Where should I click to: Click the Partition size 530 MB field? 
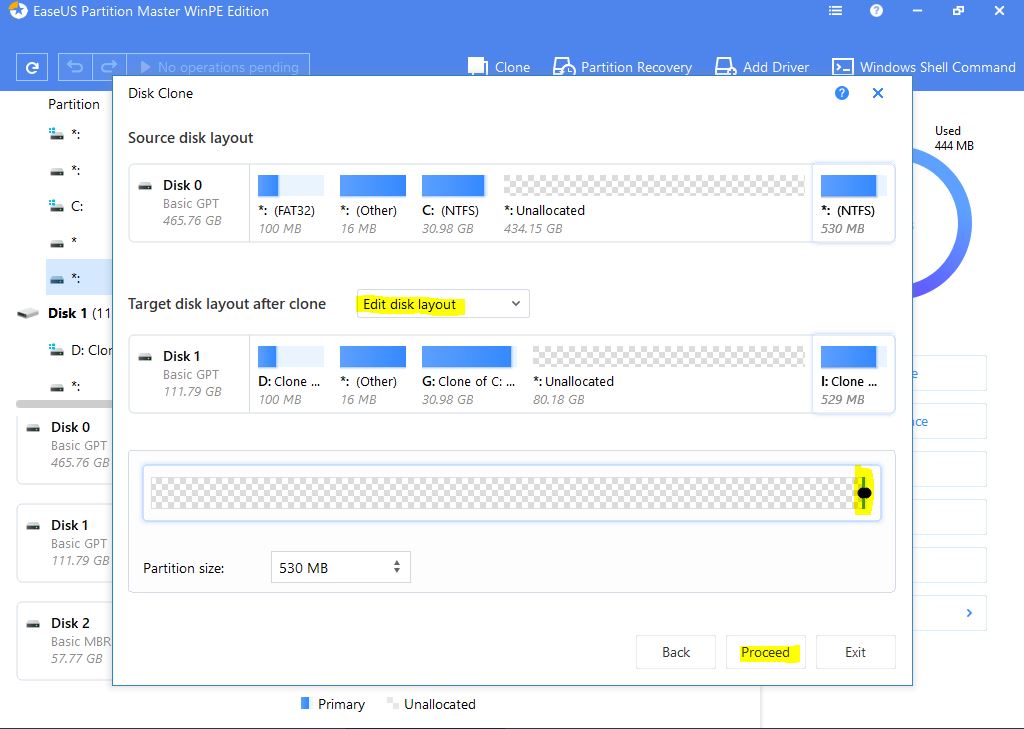[x=328, y=567]
